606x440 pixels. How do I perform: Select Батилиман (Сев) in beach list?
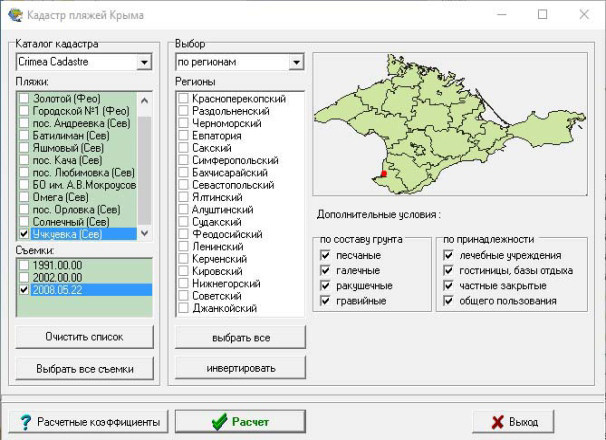(x=71, y=135)
